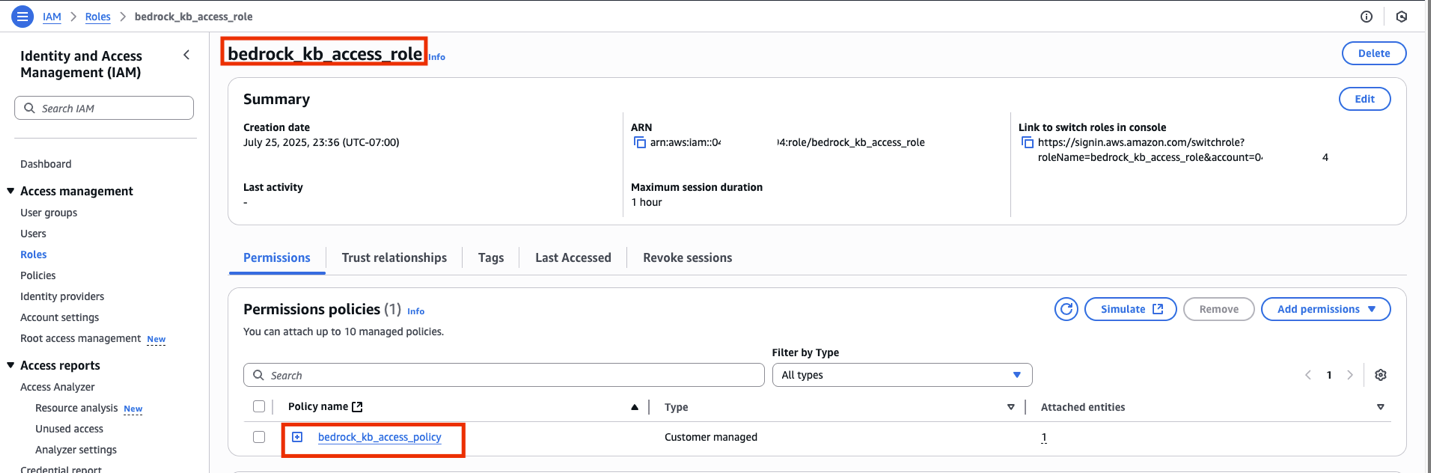The width and height of the screenshot is (1431, 473).
Task: Collapse the Access management section
Action: pos(11,191)
